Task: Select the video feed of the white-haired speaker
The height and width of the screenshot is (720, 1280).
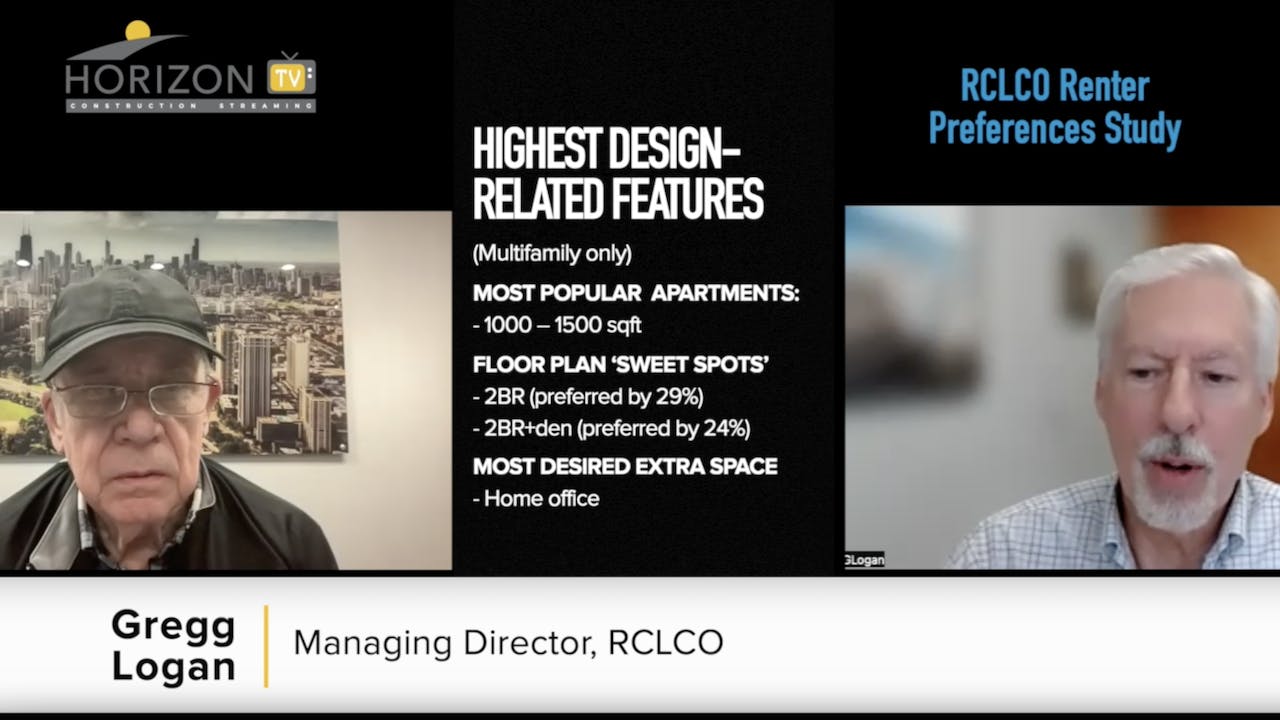Action: click(x=1062, y=388)
